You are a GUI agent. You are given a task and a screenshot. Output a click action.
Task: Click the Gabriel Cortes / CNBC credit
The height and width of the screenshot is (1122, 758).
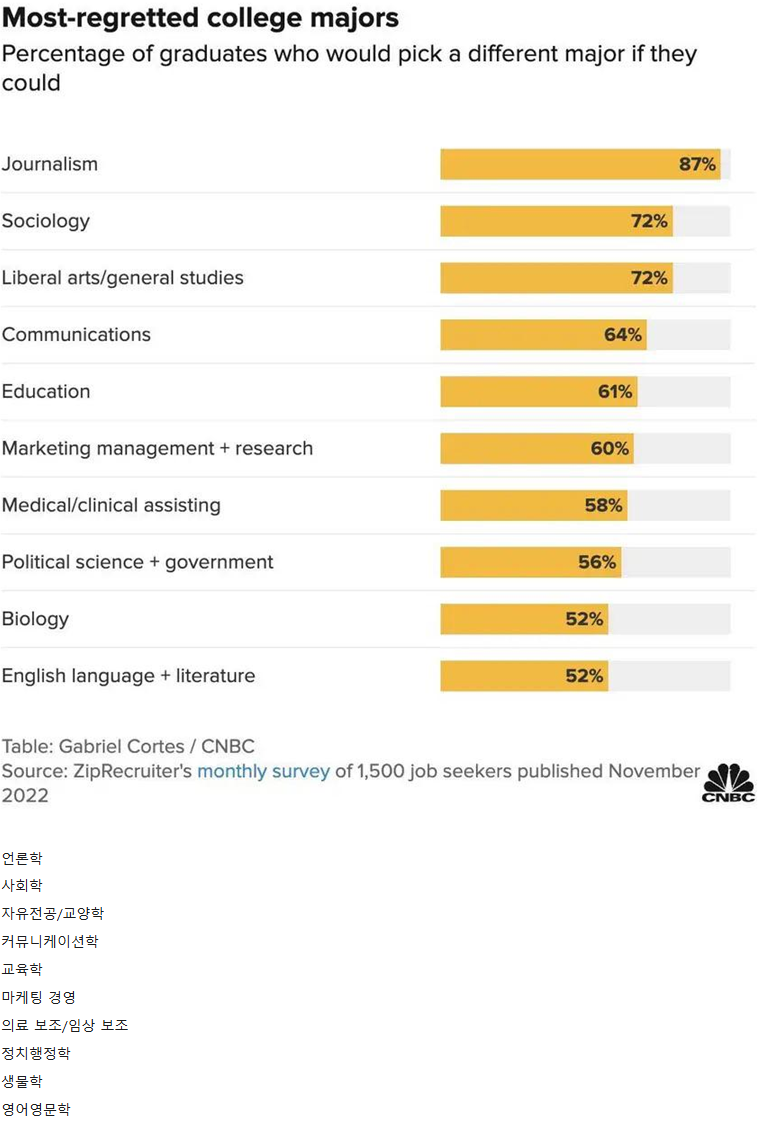coord(128,746)
